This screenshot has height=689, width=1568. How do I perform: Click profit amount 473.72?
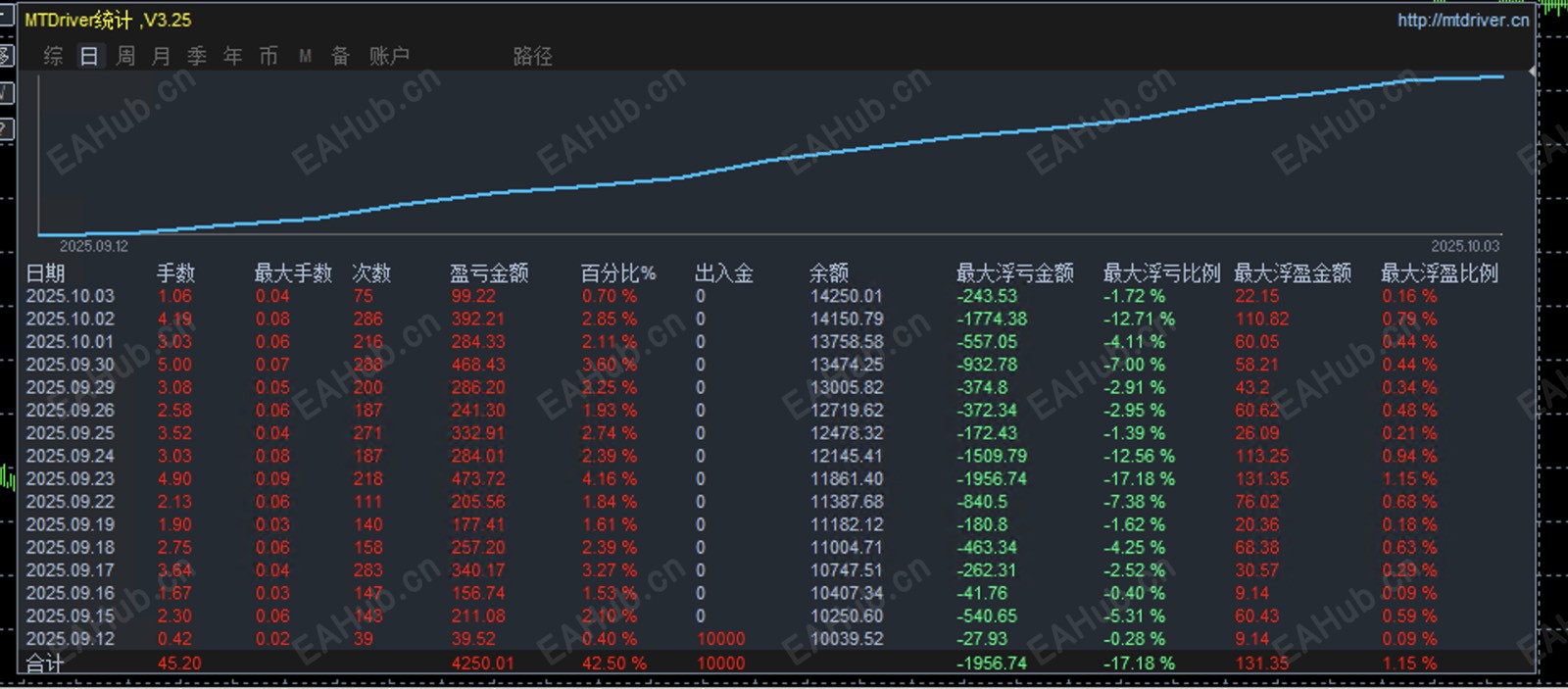[478, 479]
